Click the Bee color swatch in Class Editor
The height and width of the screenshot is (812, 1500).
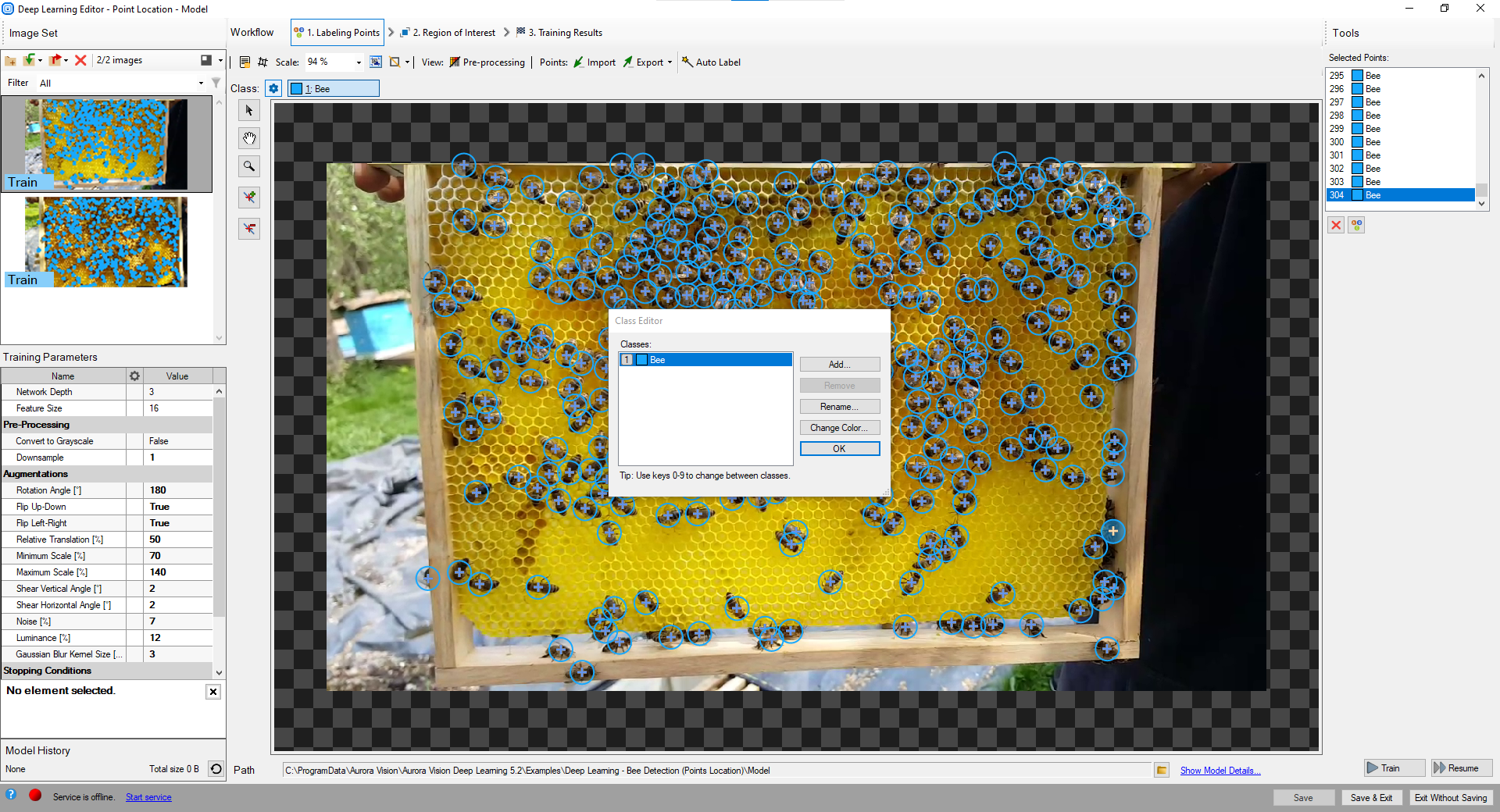pyautogui.click(x=641, y=360)
